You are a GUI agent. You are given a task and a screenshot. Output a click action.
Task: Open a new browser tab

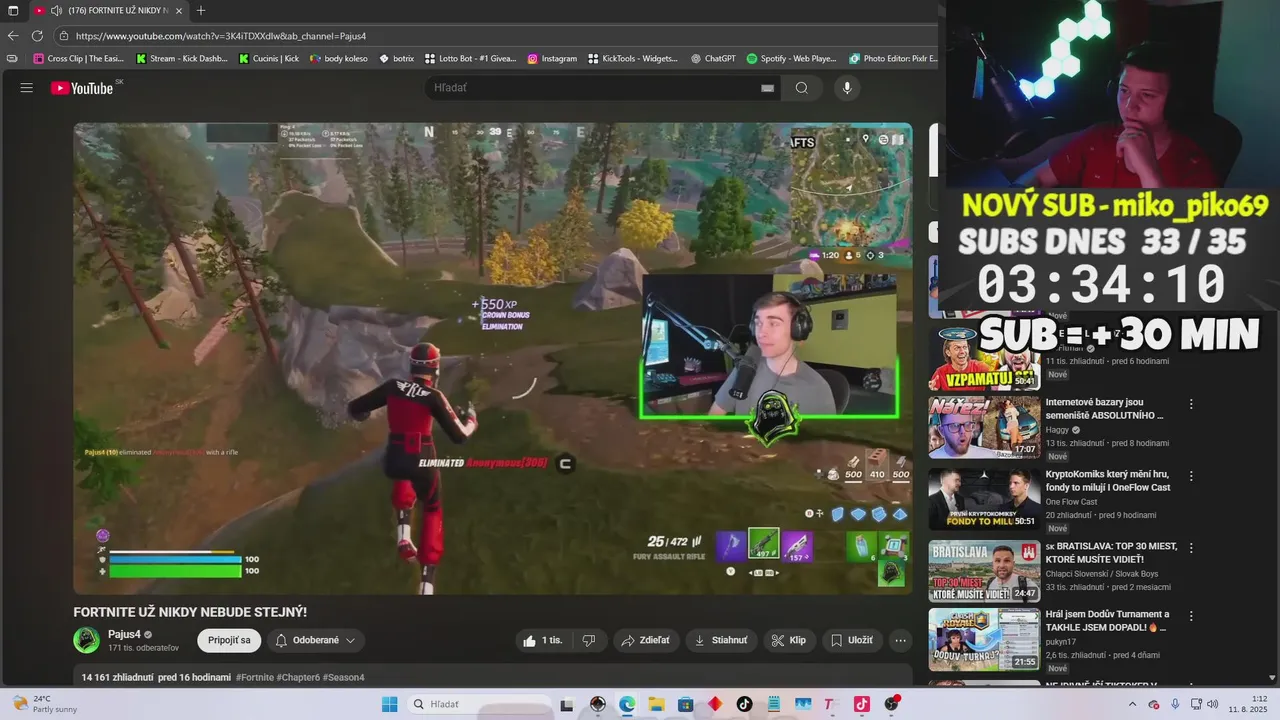pyautogui.click(x=201, y=11)
